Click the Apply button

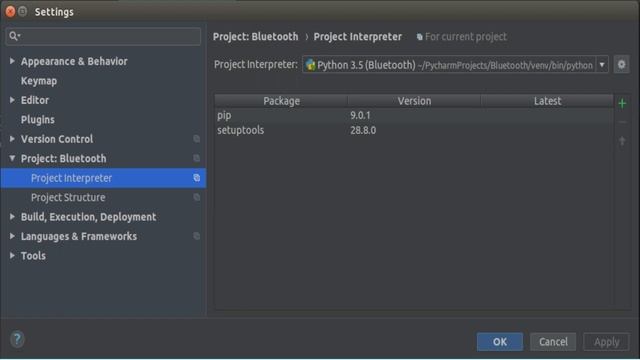(607, 342)
